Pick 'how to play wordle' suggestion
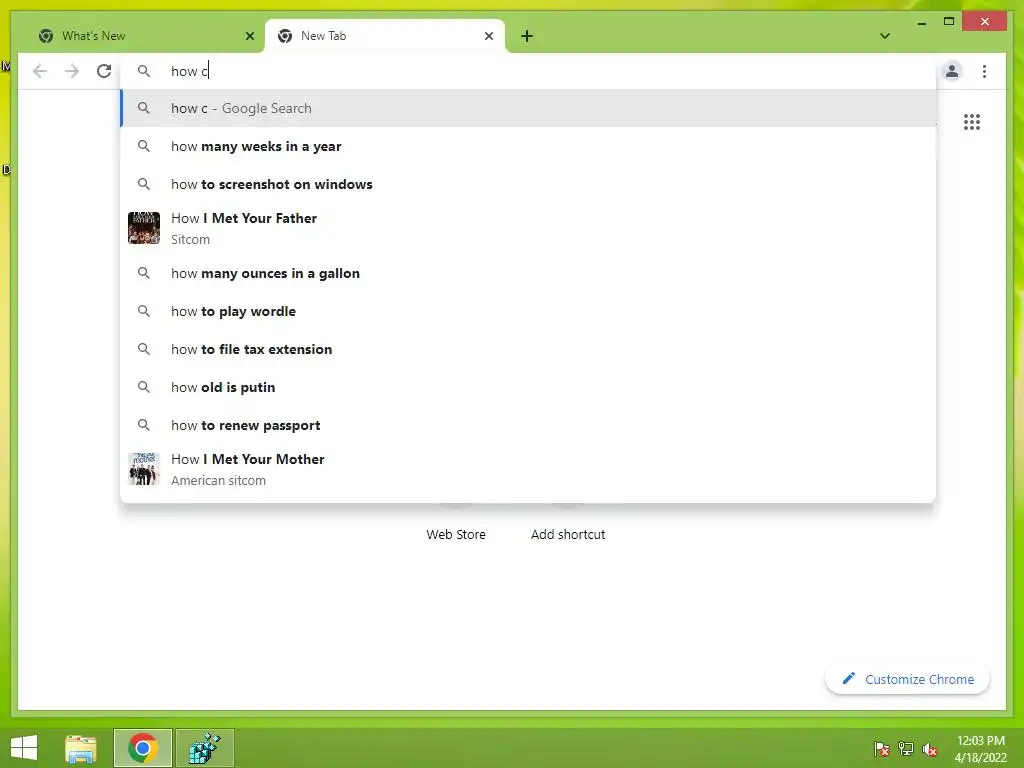The height and width of the screenshot is (768, 1024). click(x=528, y=311)
